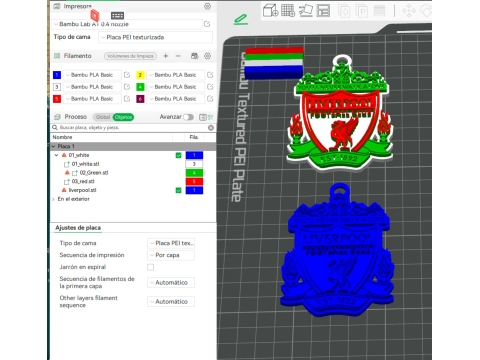Select liverpool.stl object in tree
480x360 pixels.
click(x=82, y=190)
